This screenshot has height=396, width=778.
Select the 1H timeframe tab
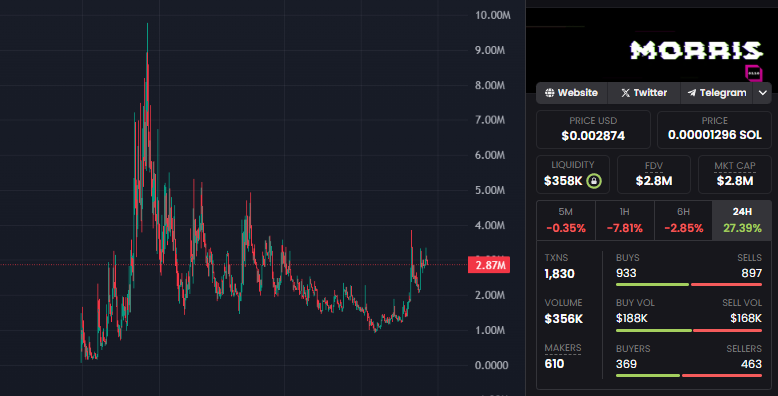[x=625, y=220]
